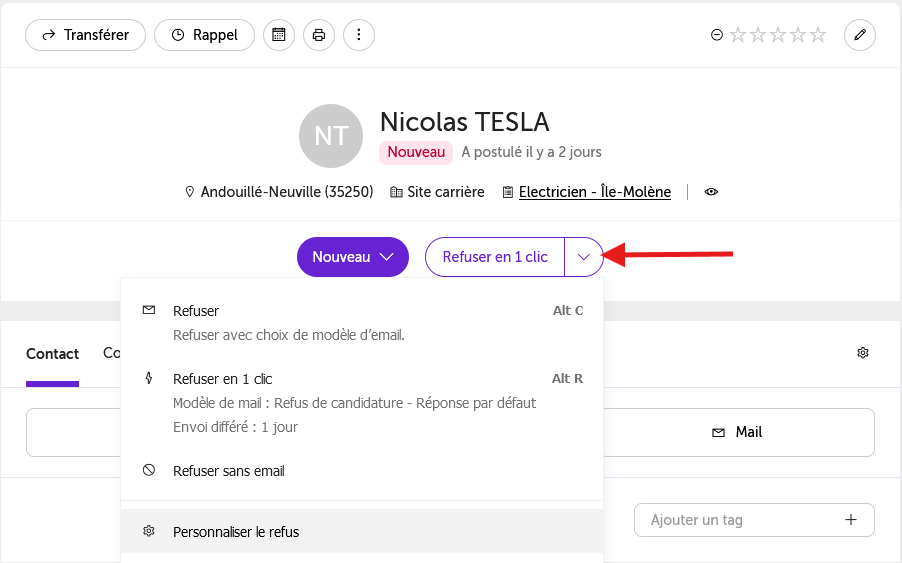The image size is (902, 563).
Task: Edit candidate with the pencil icon
Action: (x=860, y=35)
